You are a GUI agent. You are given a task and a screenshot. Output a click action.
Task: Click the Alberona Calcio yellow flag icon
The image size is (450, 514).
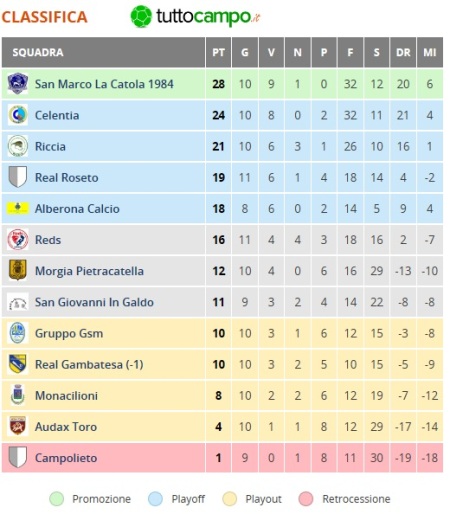click(x=18, y=208)
